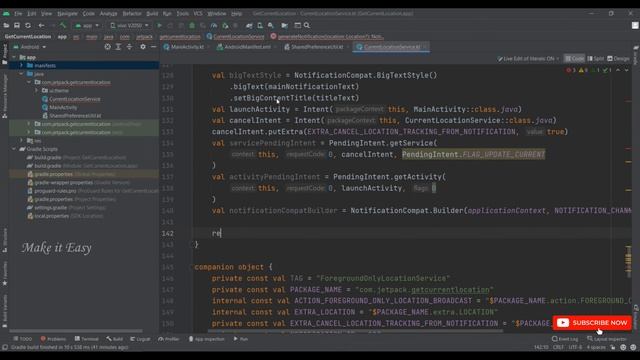Switch to the MainActivity.kt tab
This screenshot has width=640, height=360.
click(x=186, y=47)
